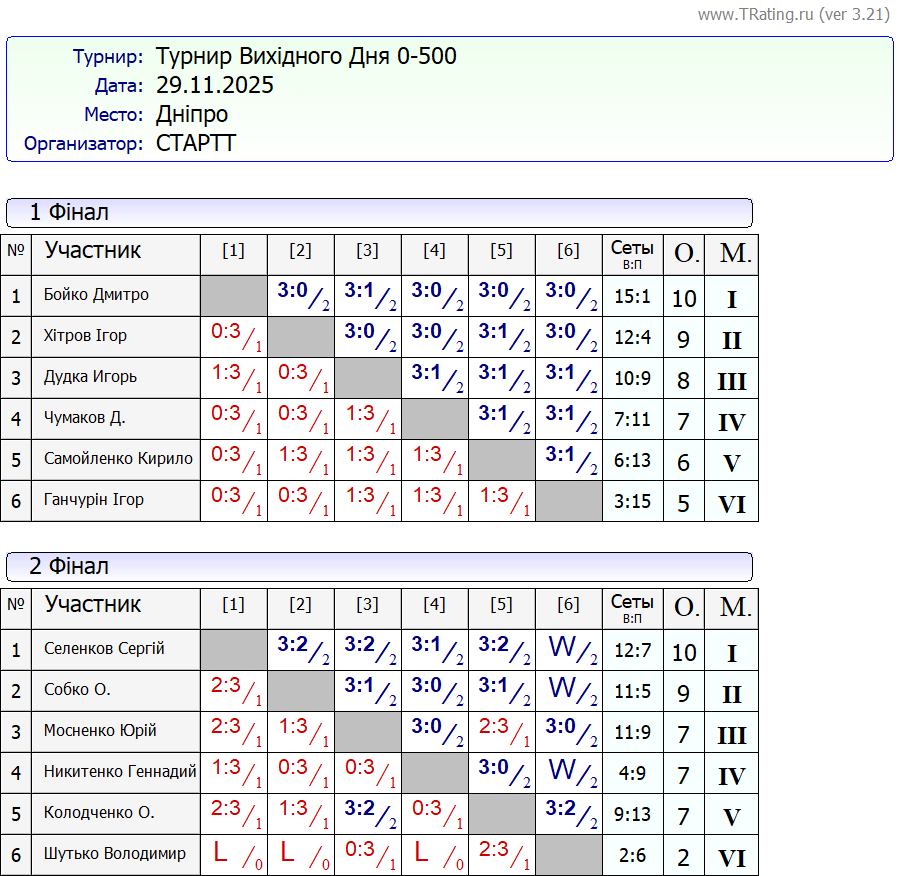Click player name Бойко Дмитро
The image size is (900, 876).
tap(96, 295)
